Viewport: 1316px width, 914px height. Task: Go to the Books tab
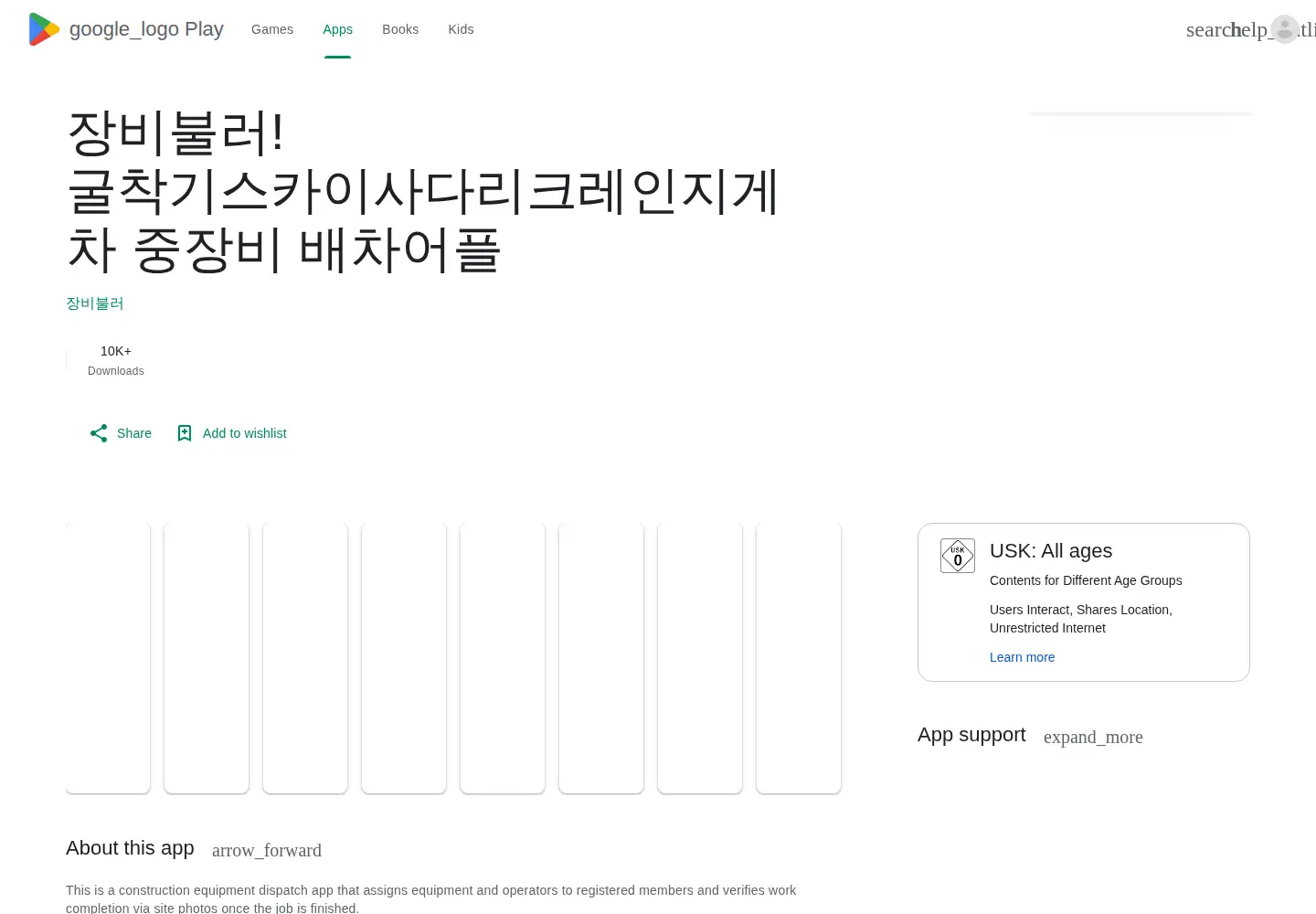(400, 29)
